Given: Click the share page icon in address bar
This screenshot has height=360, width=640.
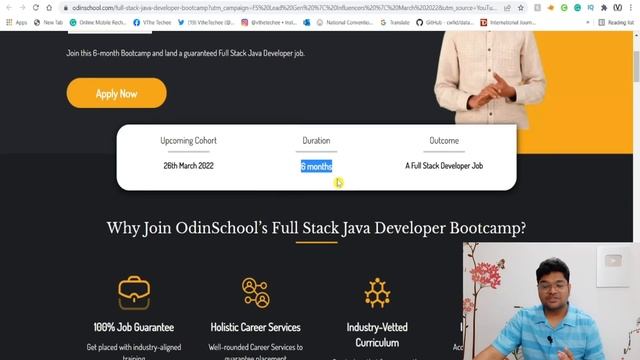Looking at the screenshot, I should pos(507,8).
